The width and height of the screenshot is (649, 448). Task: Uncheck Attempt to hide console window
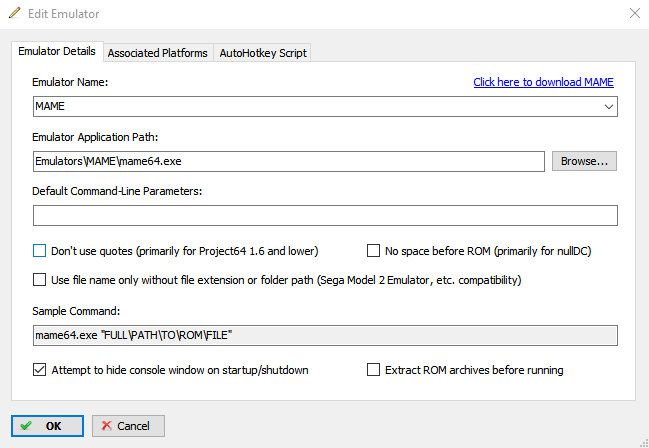(39, 369)
